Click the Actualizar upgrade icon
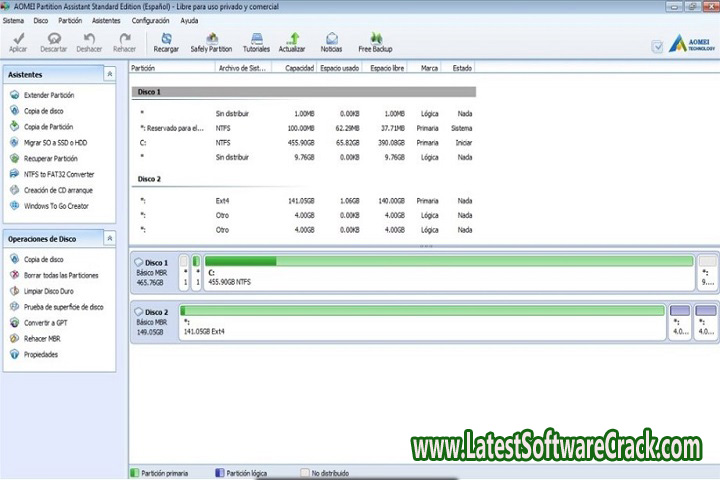The height and width of the screenshot is (480, 720). (x=292, y=38)
